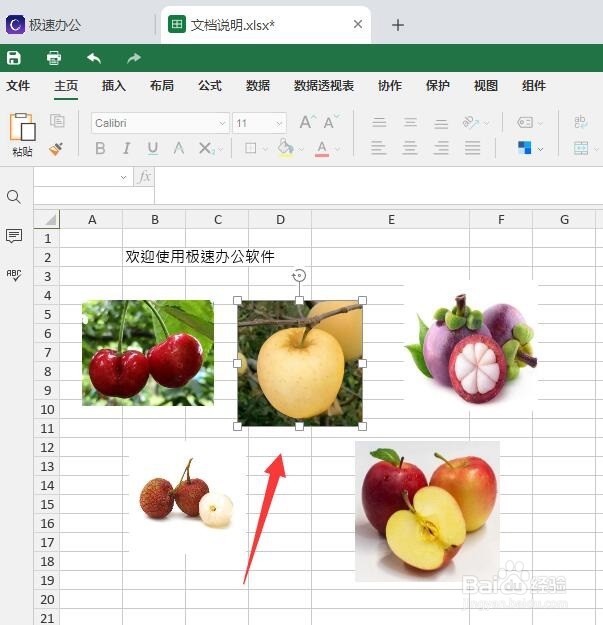603x625 pixels.
Task: Open the 视图 tab
Action: pos(486,86)
